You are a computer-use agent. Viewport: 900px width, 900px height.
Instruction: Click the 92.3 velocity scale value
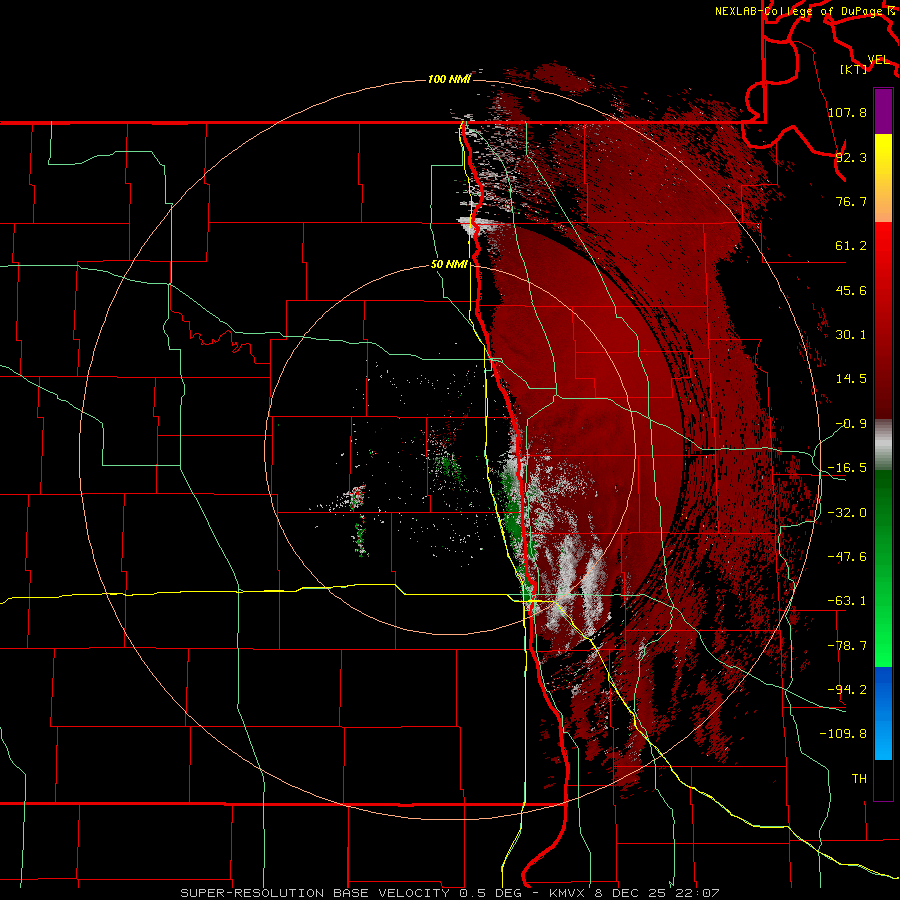(x=851, y=157)
